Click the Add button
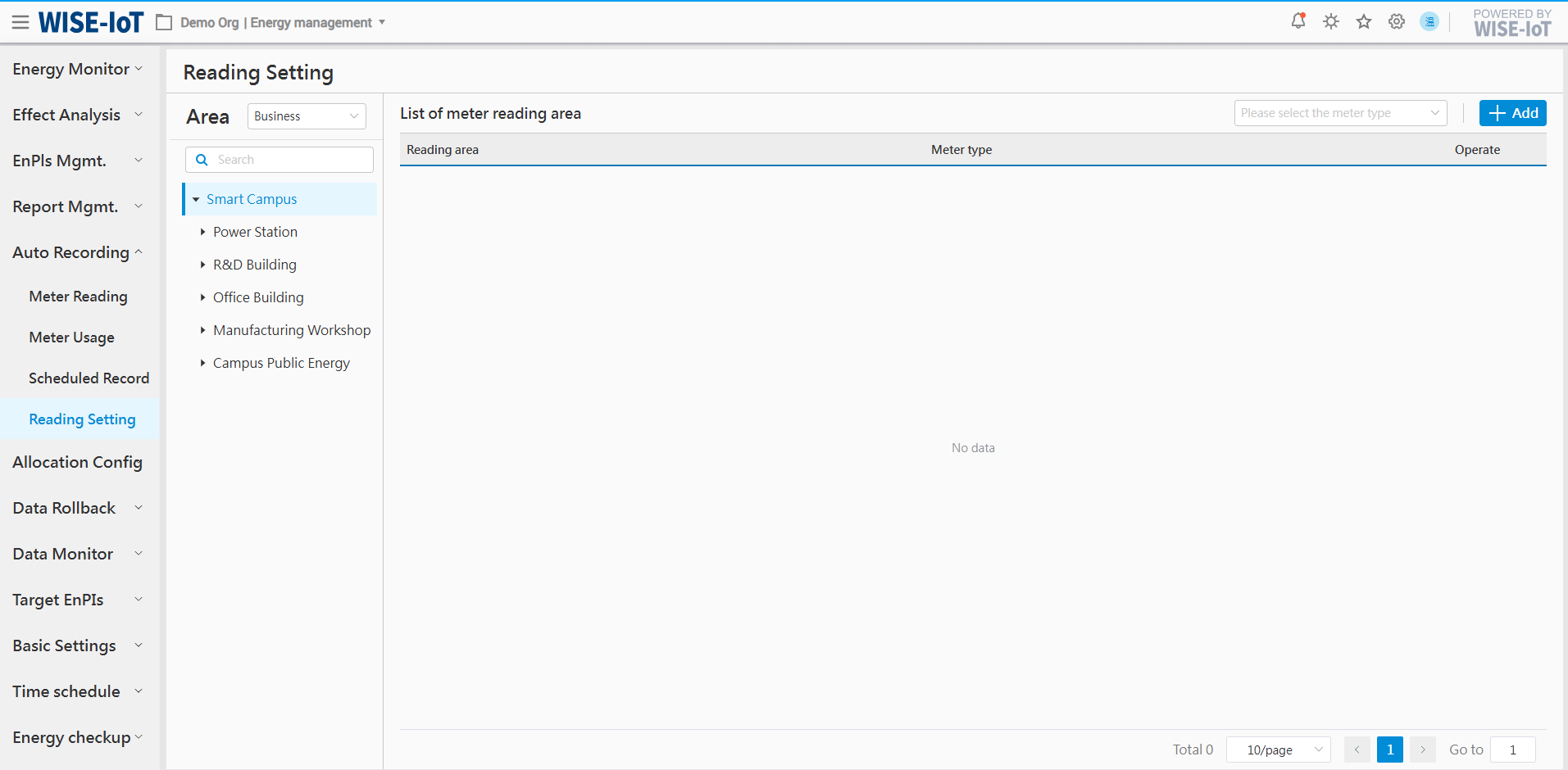This screenshot has width=1568, height=770. [x=1512, y=113]
